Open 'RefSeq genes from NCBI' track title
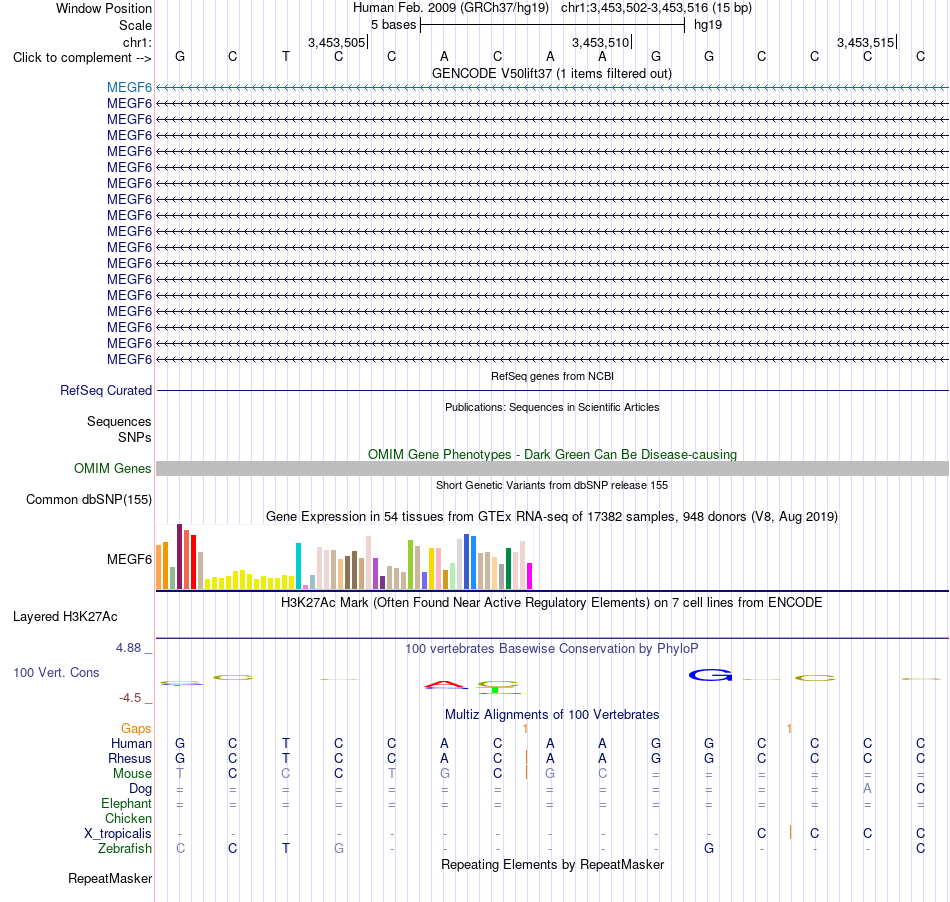 coord(552,376)
